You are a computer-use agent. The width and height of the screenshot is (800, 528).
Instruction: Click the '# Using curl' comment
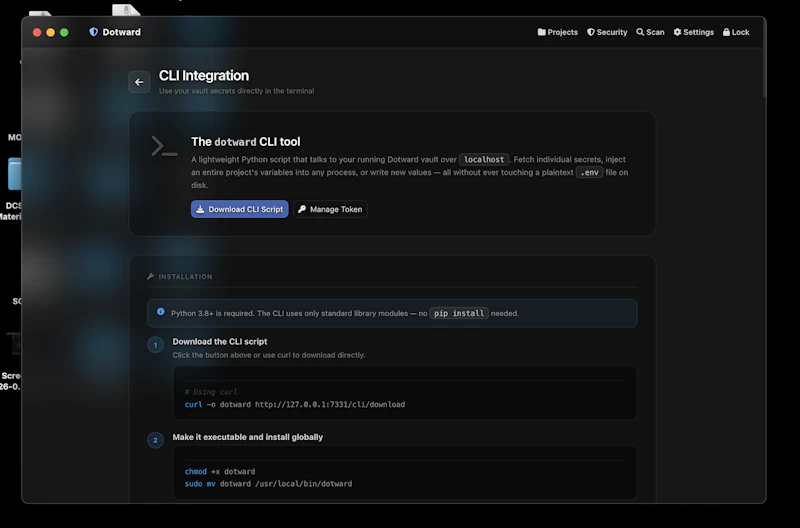pos(211,392)
